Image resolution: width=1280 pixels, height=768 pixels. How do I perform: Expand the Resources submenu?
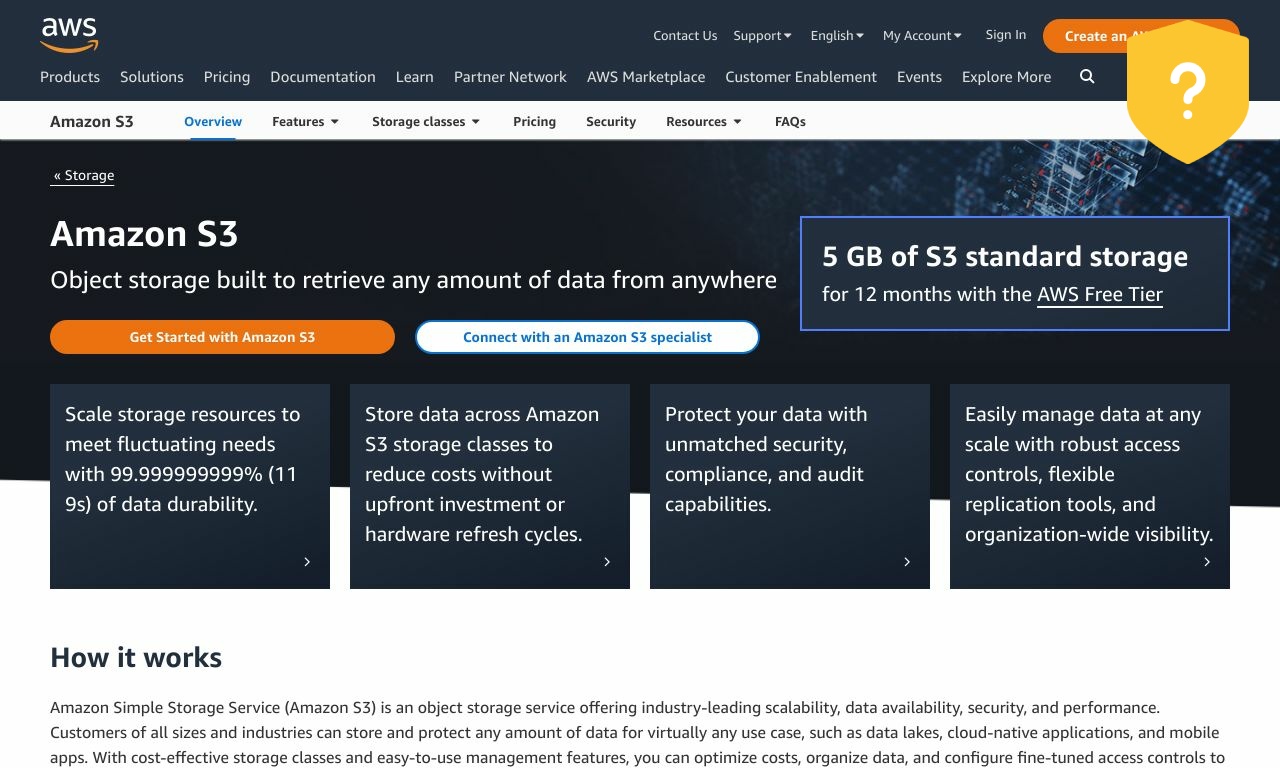[x=704, y=121]
